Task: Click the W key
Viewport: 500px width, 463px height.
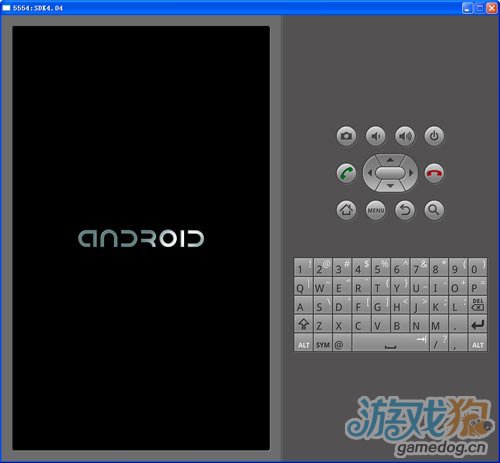Action: (x=323, y=286)
